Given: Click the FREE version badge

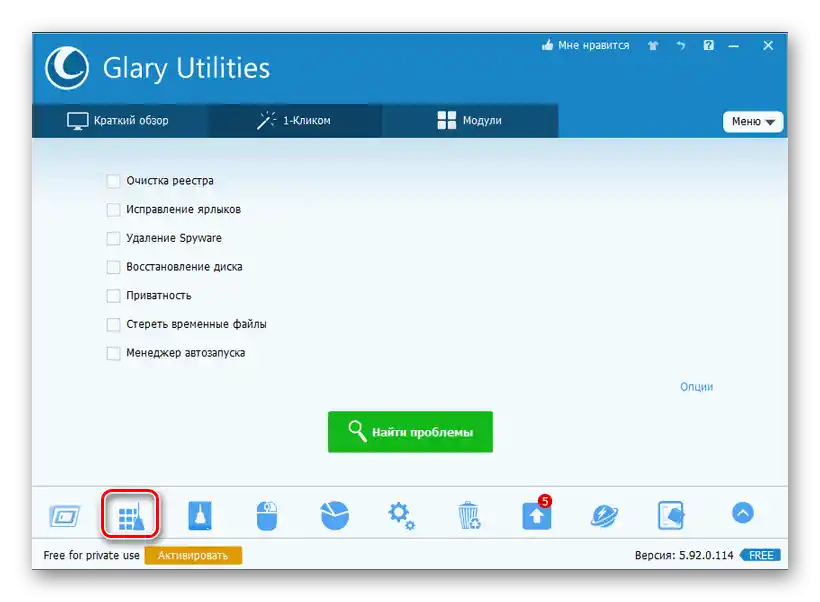Looking at the screenshot, I should [760, 555].
